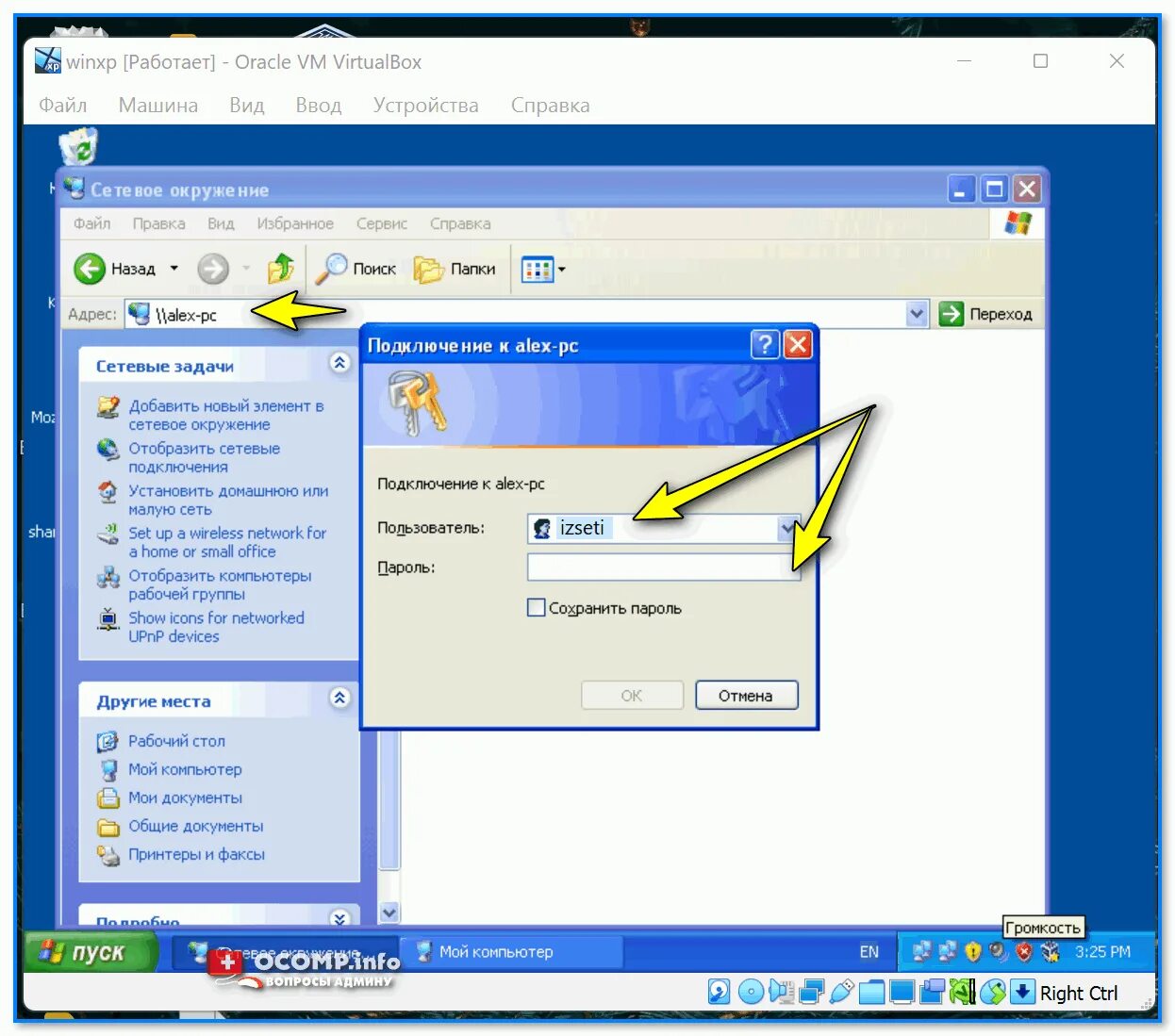Click the keyboard capture arrow icon
This screenshot has width=1175, height=1036.
[x=1022, y=992]
